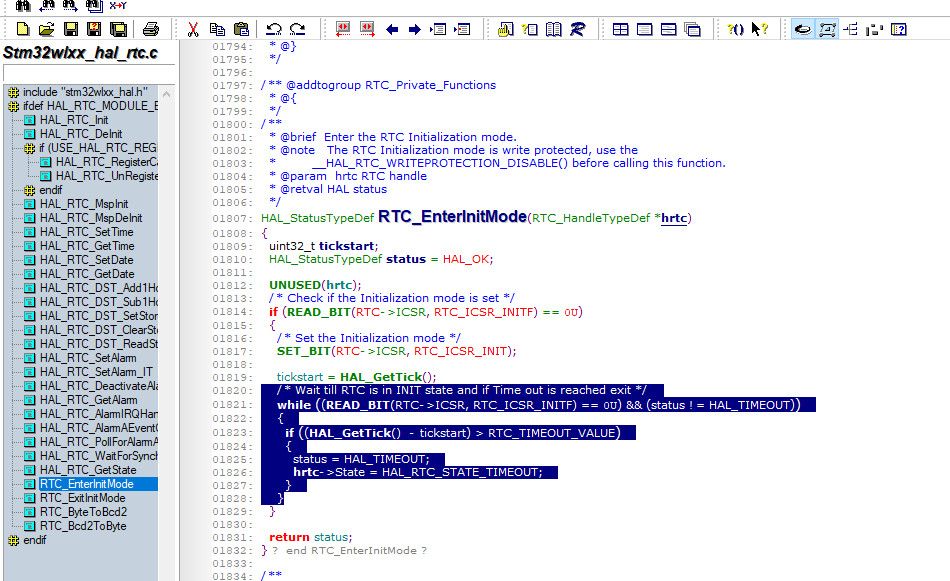Click the ?() function help icon
Screen dimensions: 950x581
[735, 29]
